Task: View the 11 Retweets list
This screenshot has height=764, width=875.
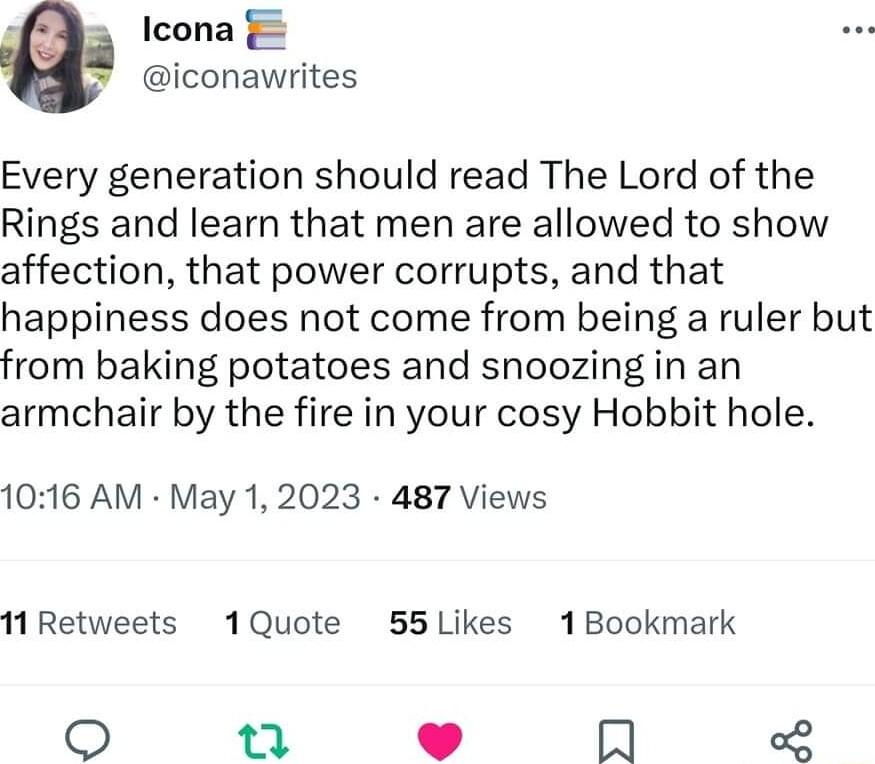Action: pyautogui.click(x=90, y=622)
